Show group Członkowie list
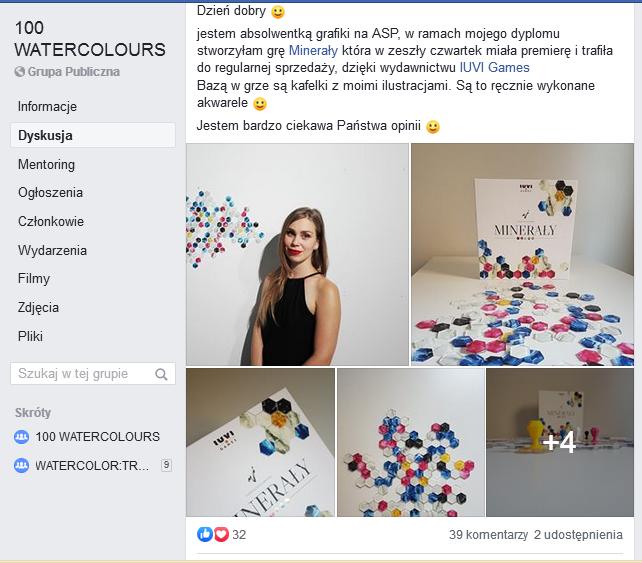This screenshot has width=642, height=563. tap(51, 222)
